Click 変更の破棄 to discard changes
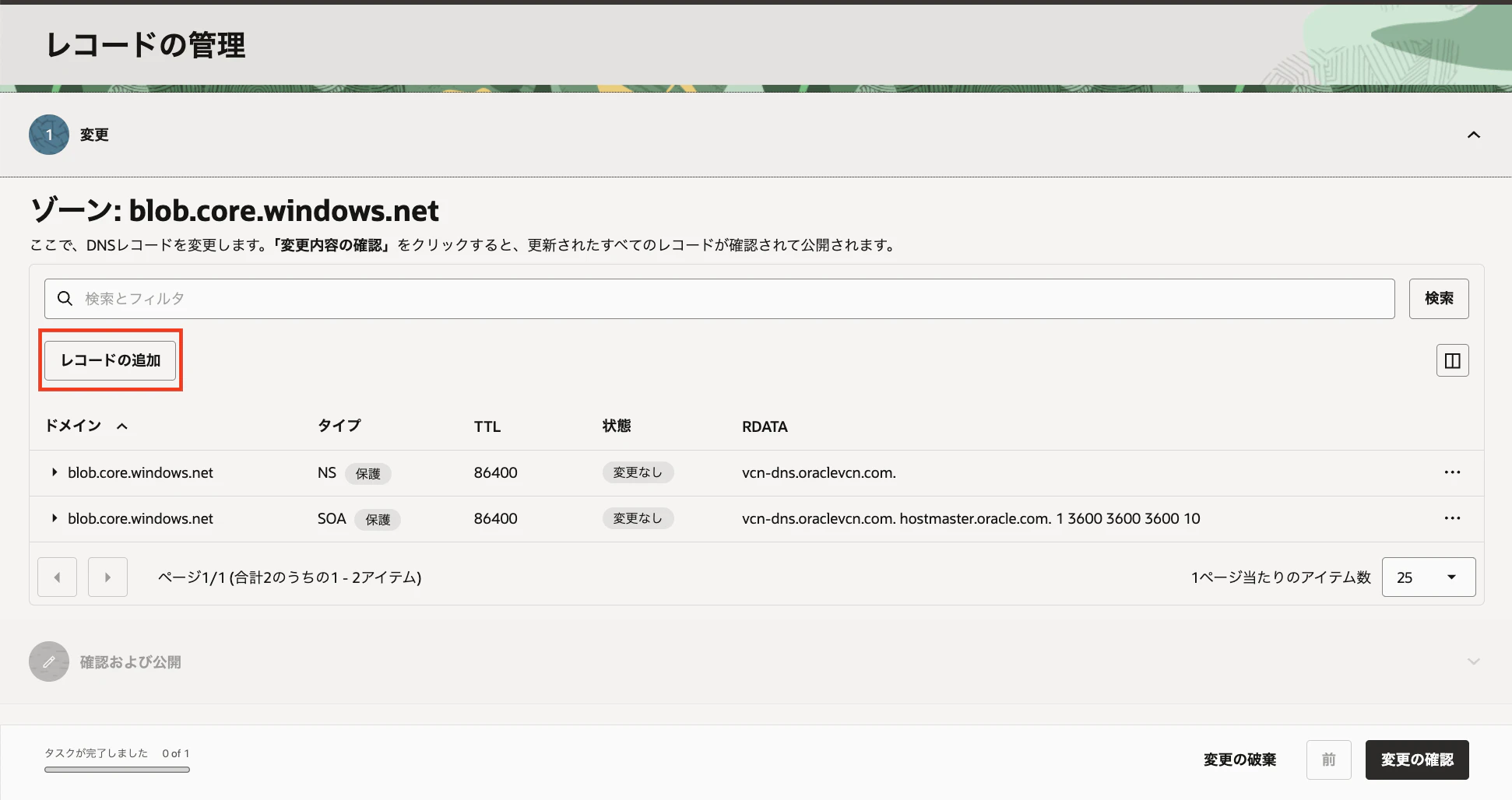This screenshot has height=800, width=1512. [1239, 760]
